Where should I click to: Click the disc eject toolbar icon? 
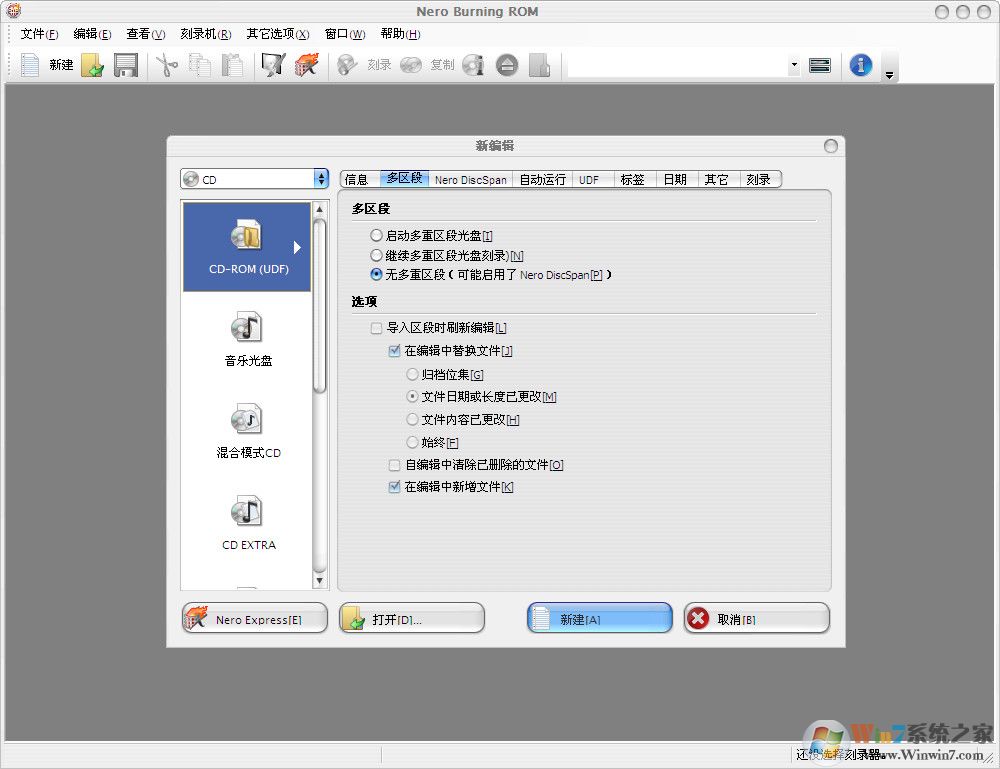(507, 64)
